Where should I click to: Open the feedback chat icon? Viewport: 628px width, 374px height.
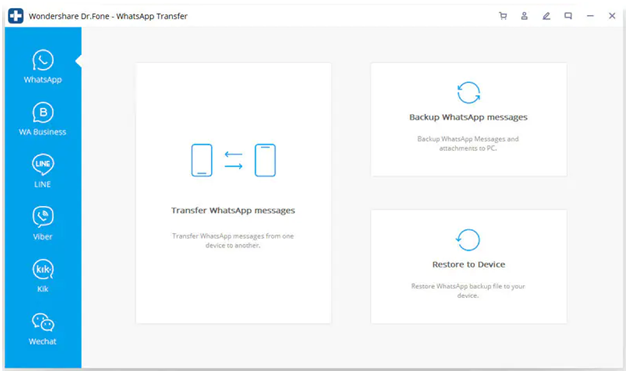tap(568, 16)
